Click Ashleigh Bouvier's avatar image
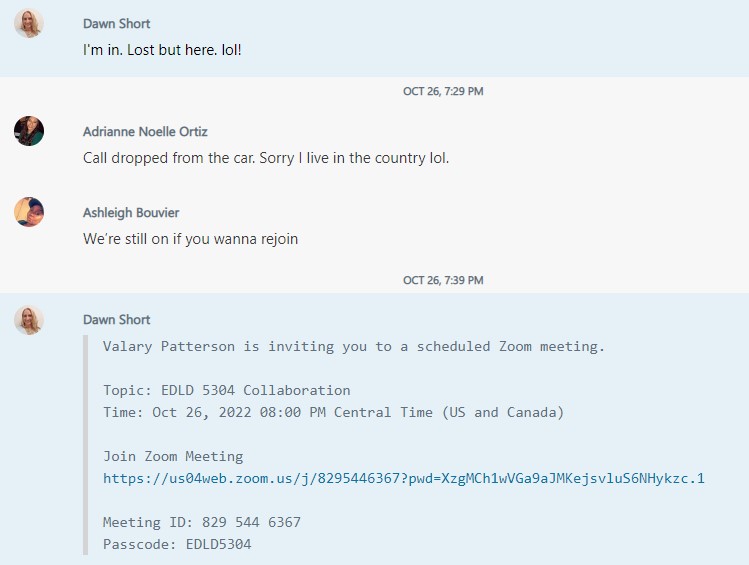Viewport: 749px width, 565px height. pos(29,212)
